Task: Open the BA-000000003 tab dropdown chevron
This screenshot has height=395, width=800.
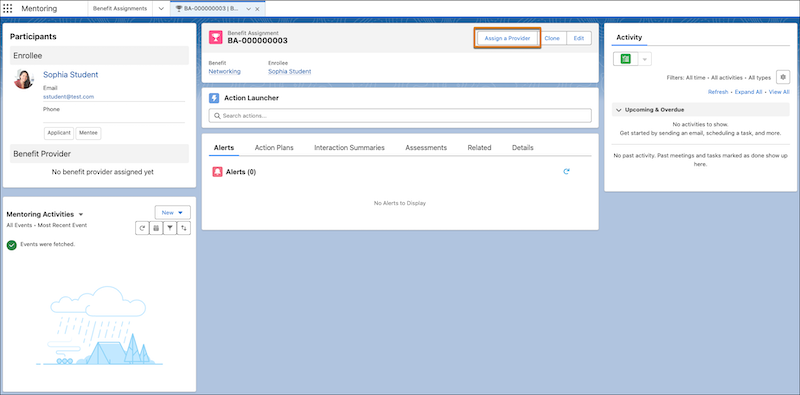Action: click(x=248, y=9)
